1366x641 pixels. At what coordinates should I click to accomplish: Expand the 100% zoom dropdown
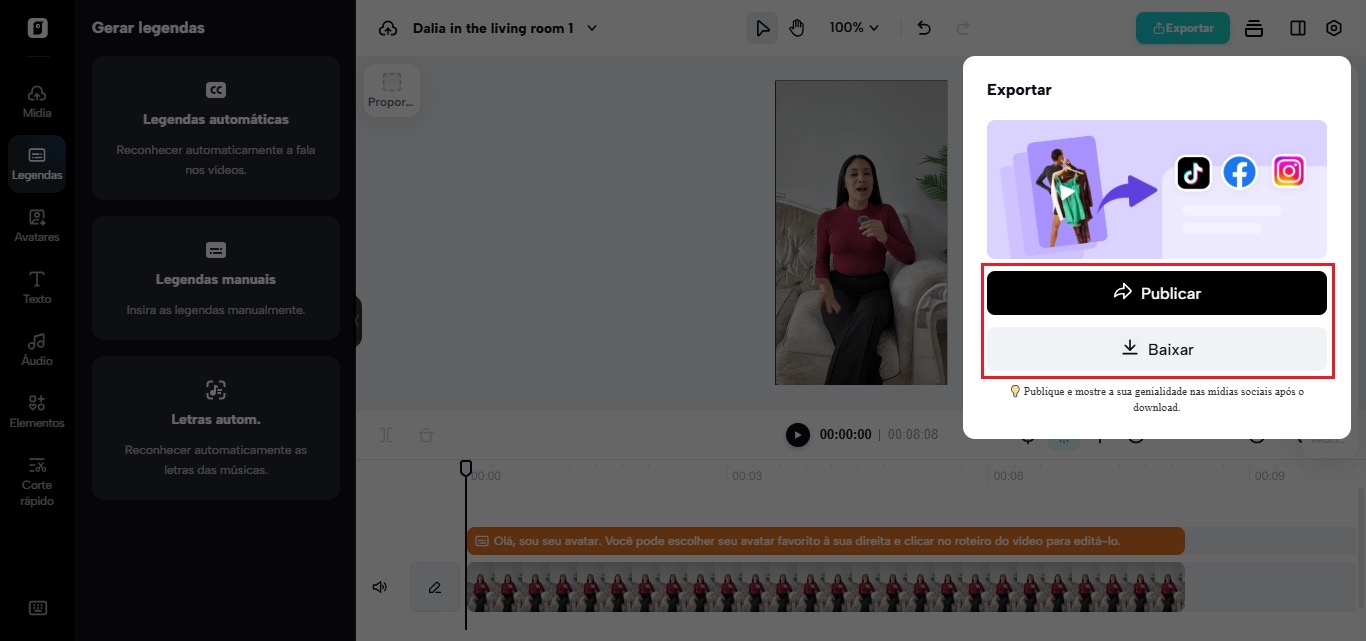pyautogui.click(x=854, y=28)
